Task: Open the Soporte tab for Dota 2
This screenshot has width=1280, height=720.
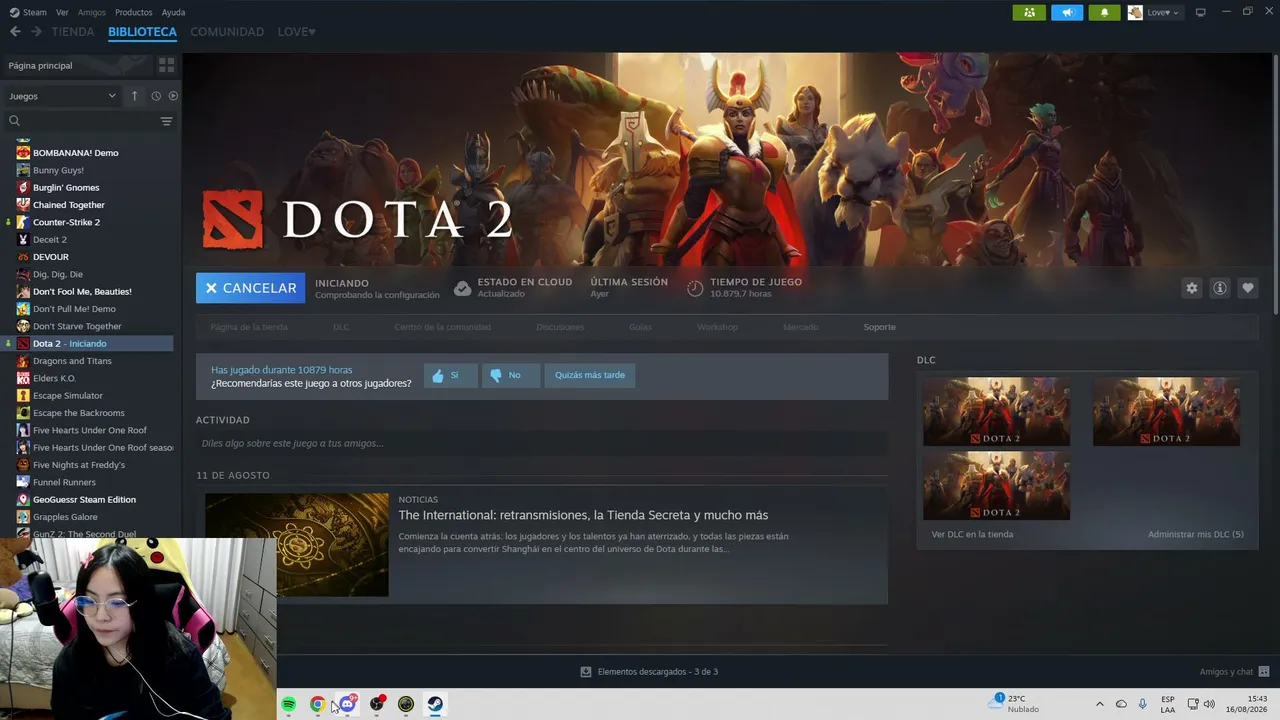Action: click(880, 327)
